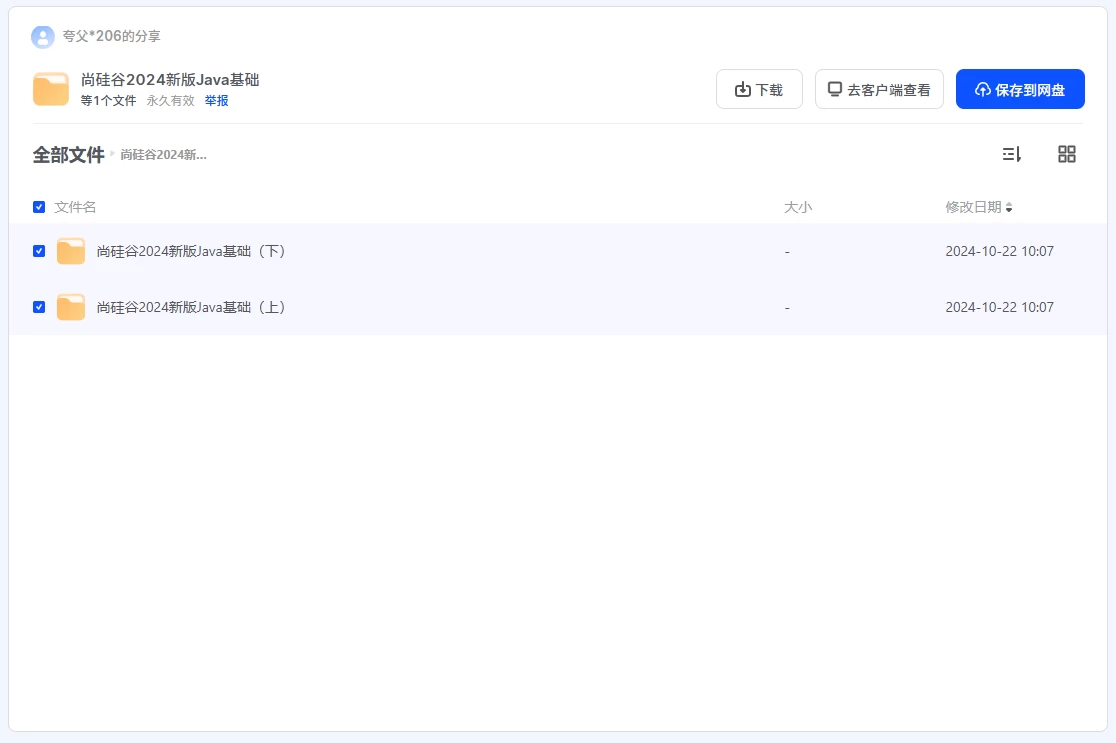Switch to grid view layout icon
The height and width of the screenshot is (743, 1116).
click(x=1067, y=154)
